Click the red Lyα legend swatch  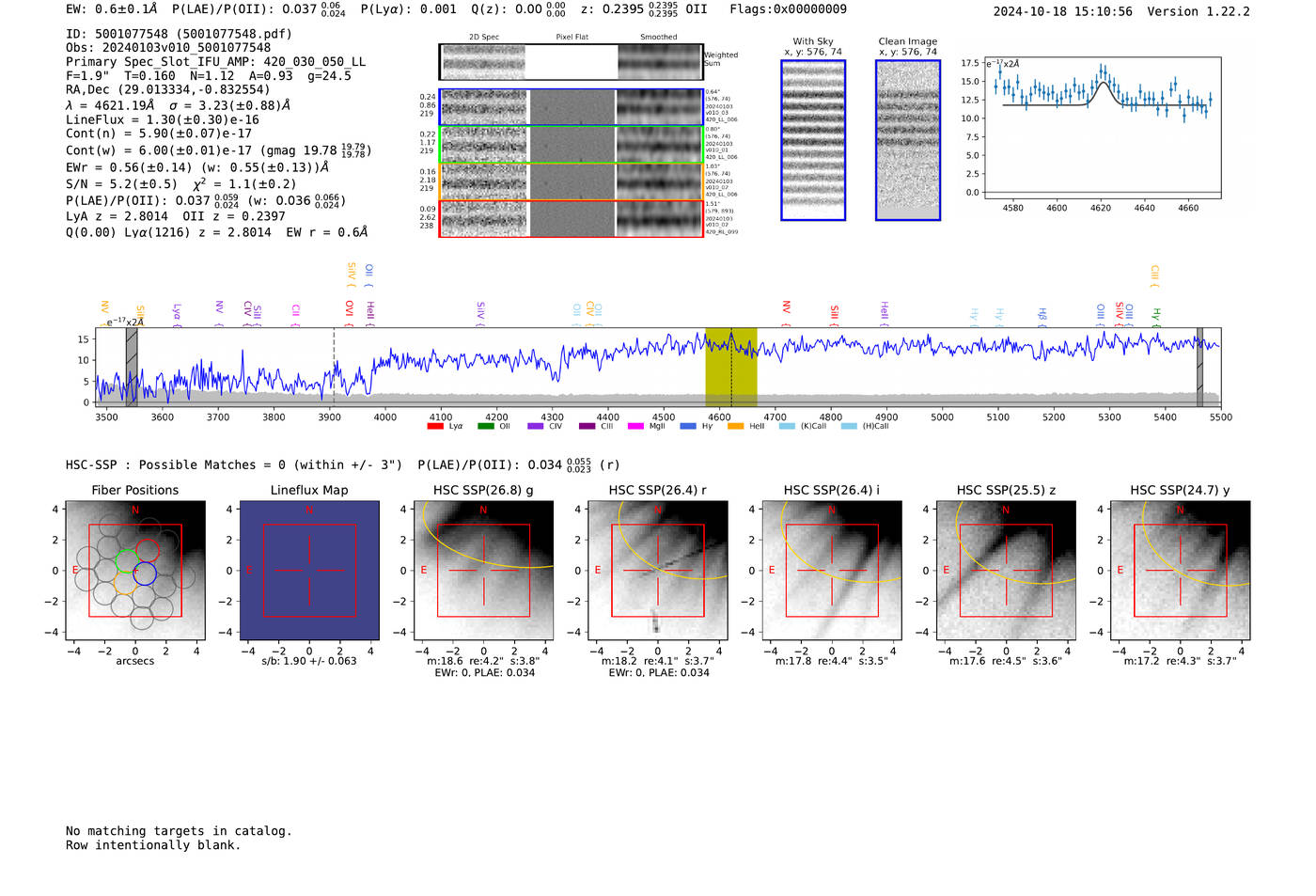point(434,426)
